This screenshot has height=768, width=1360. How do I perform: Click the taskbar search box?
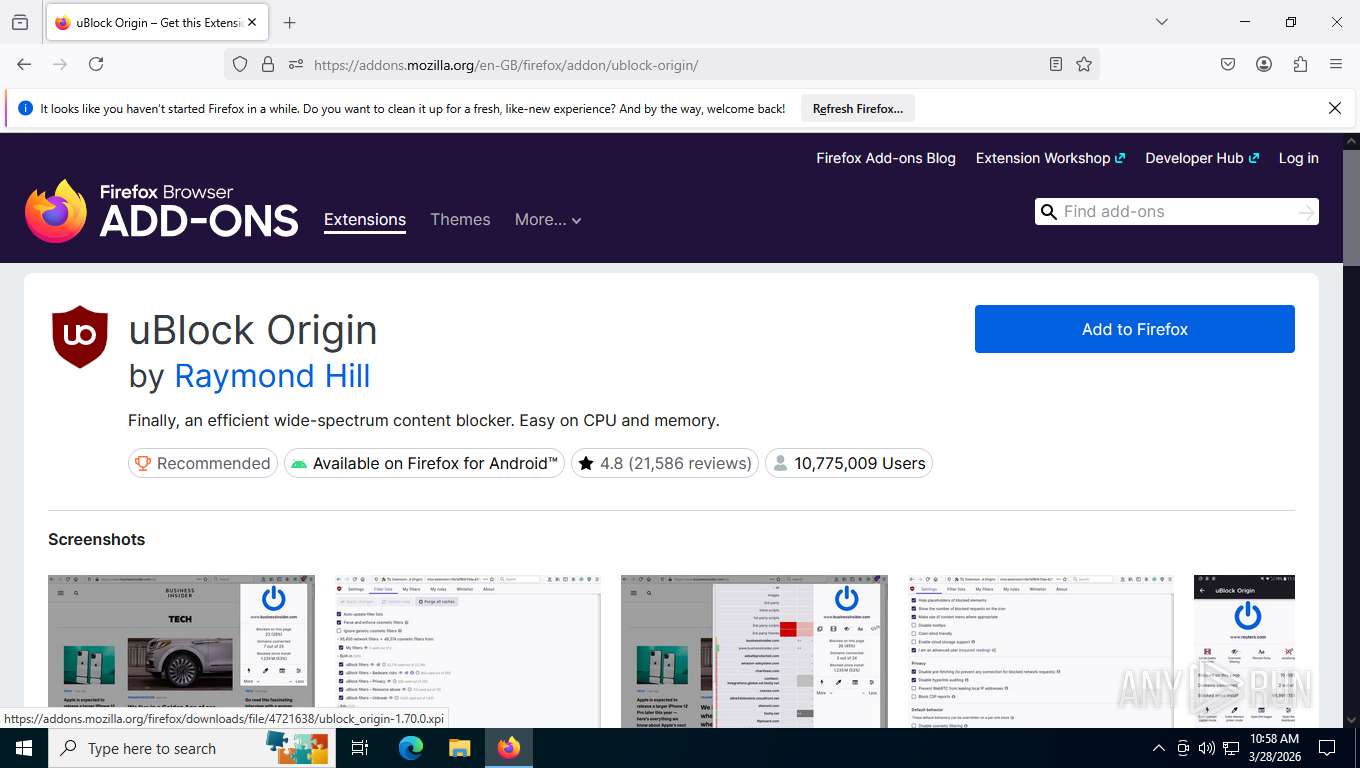pos(191,748)
